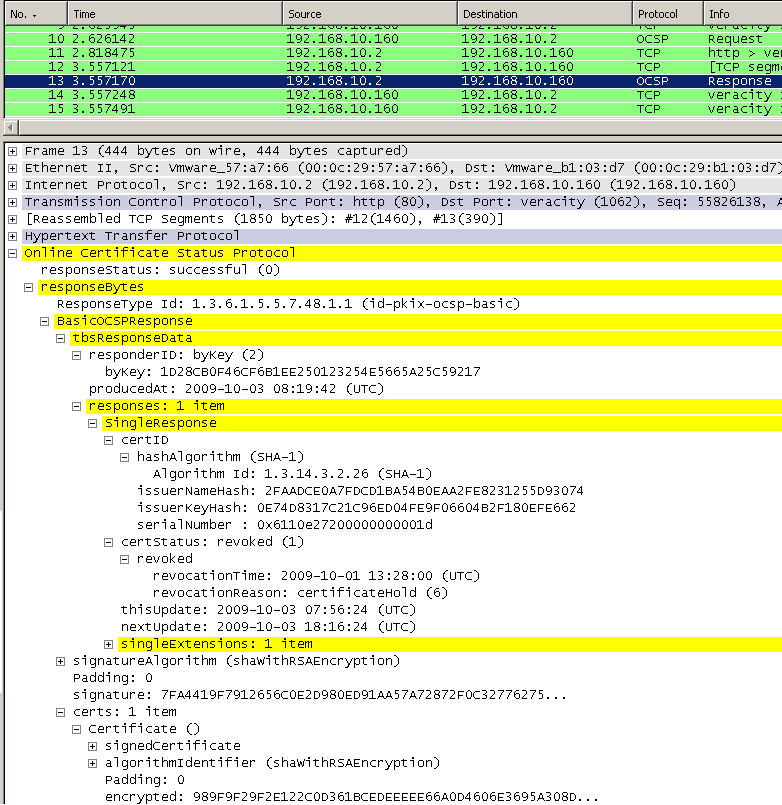Collapse the Online Certificate Status Protocol node
This screenshot has width=782, height=805.
coord(12,253)
